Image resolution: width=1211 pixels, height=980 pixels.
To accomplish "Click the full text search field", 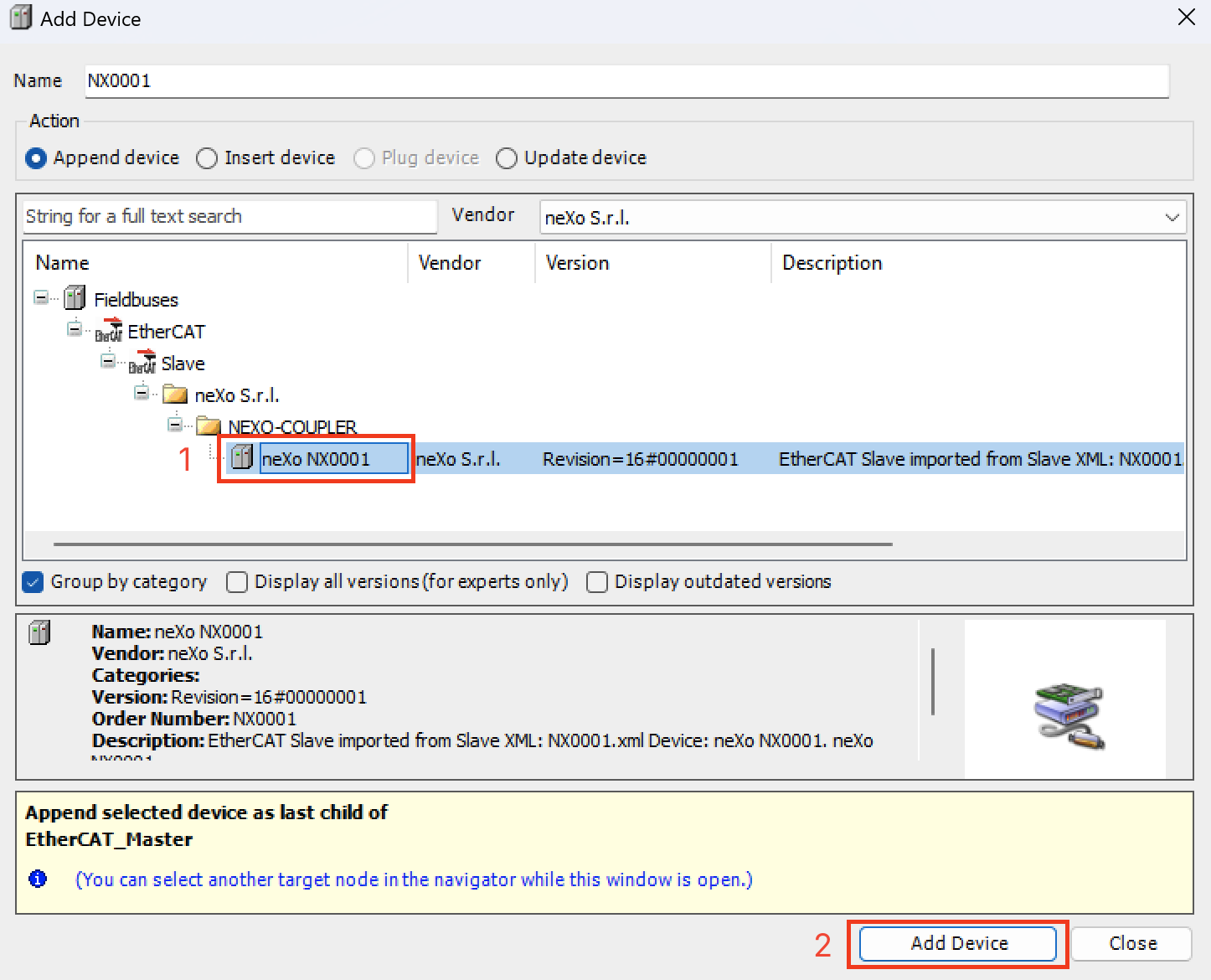I will pyautogui.click(x=230, y=217).
